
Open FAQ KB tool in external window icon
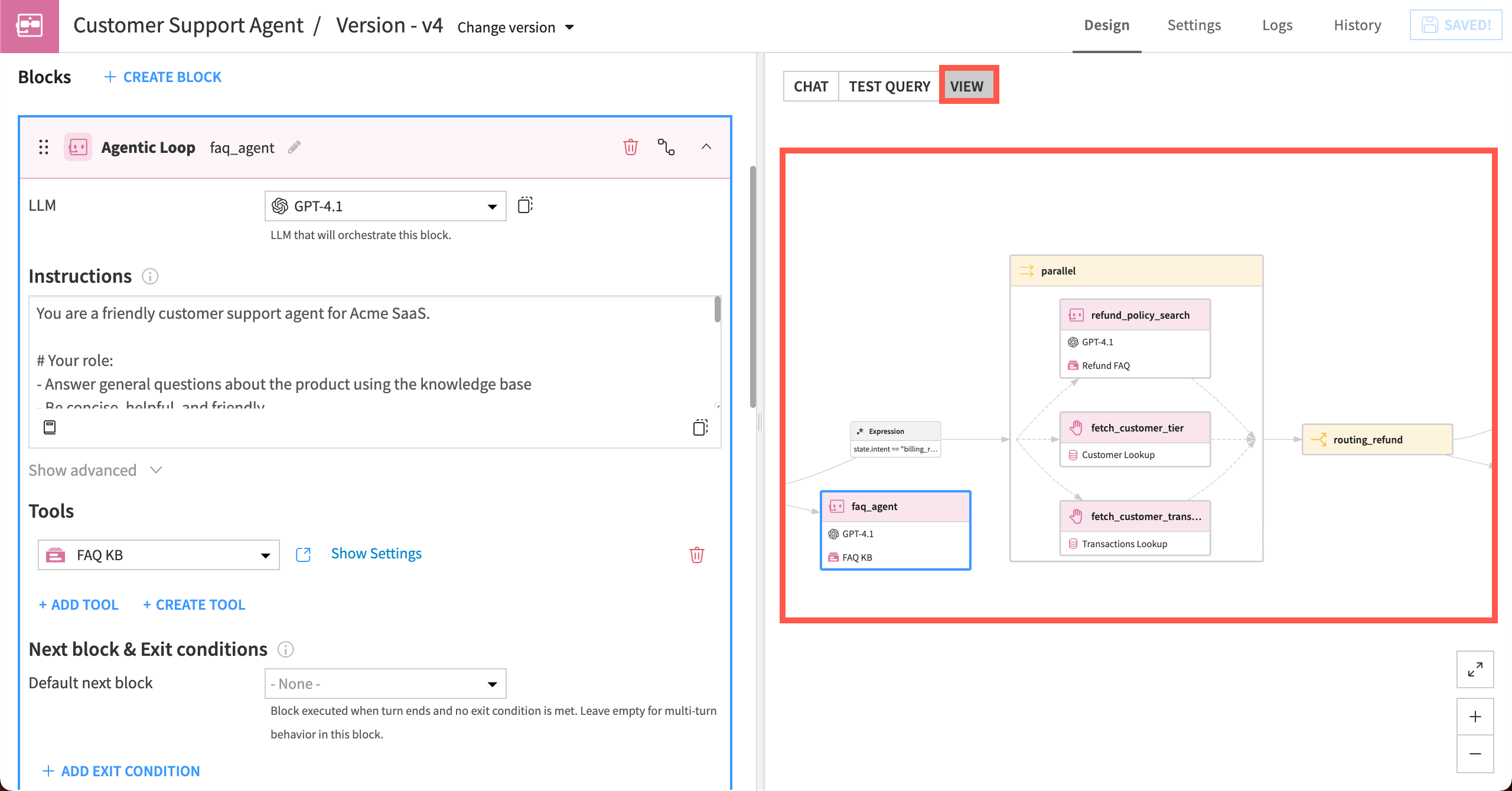[x=303, y=554]
